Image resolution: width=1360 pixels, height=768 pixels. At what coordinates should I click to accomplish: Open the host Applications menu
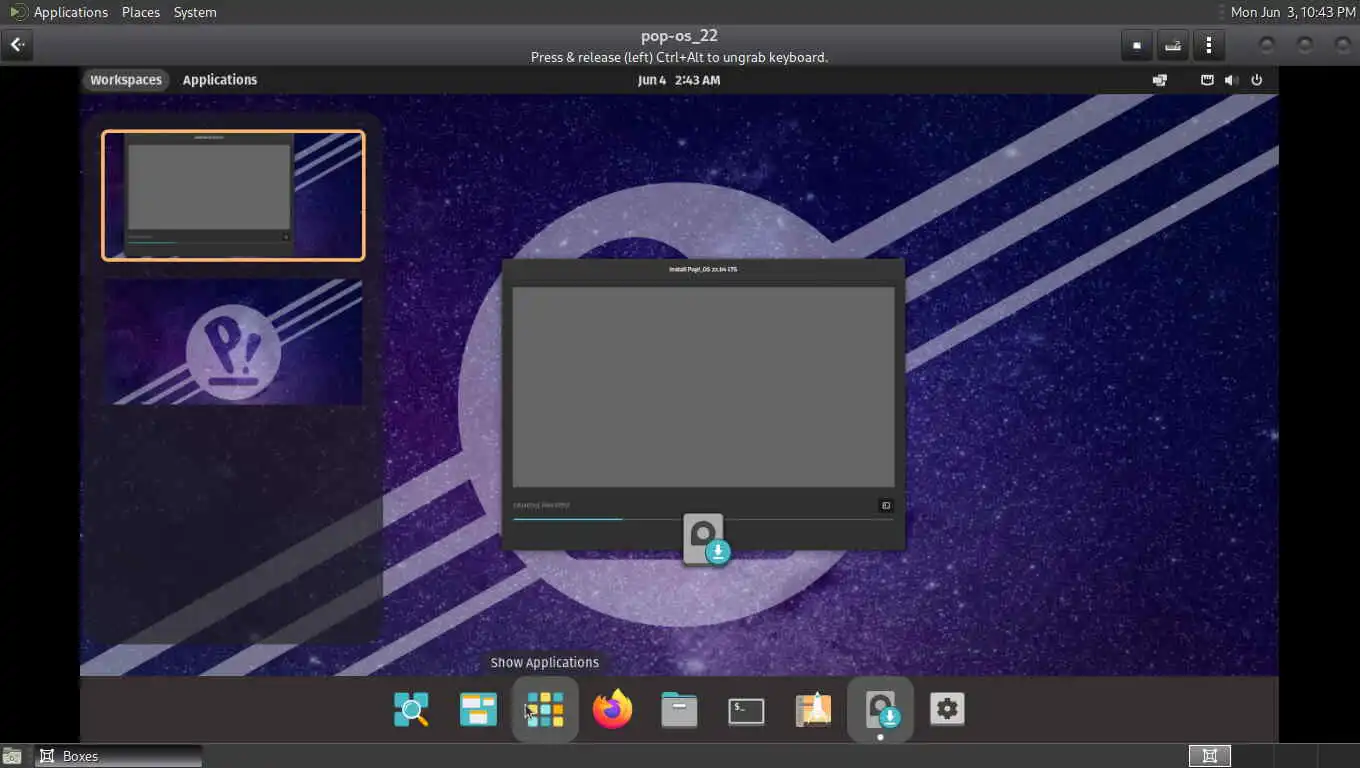pos(70,12)
